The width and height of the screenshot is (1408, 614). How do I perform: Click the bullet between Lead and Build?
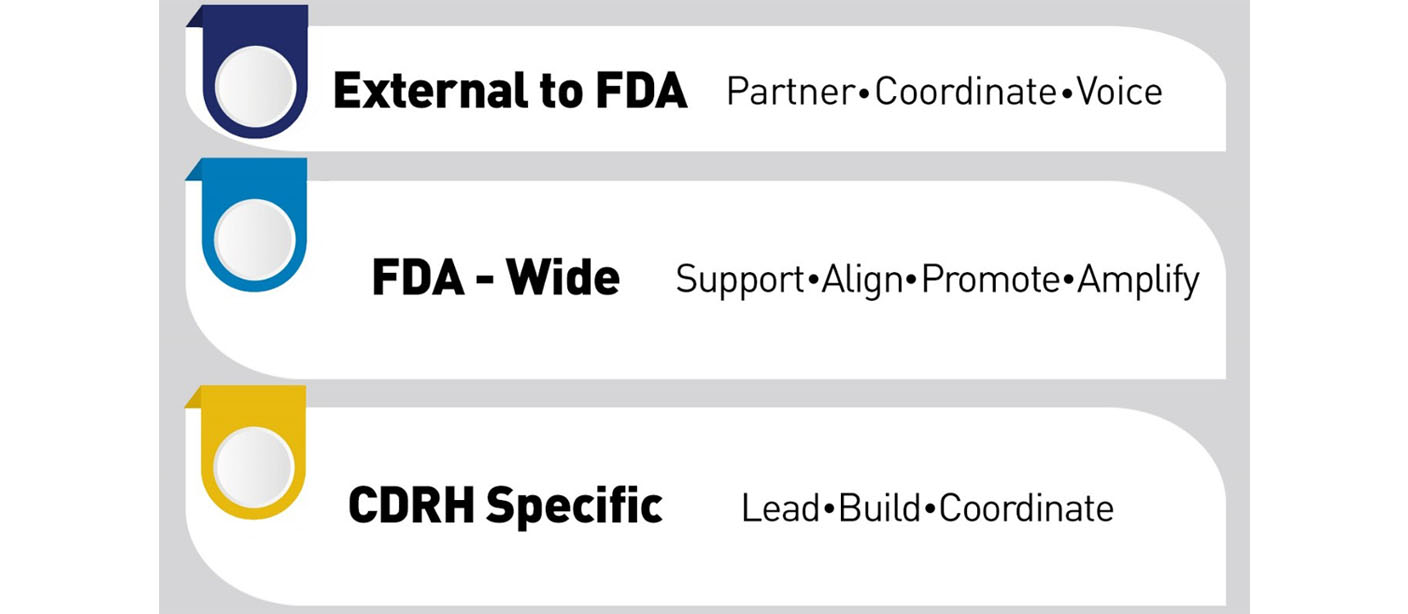click(x=828, y=509)
